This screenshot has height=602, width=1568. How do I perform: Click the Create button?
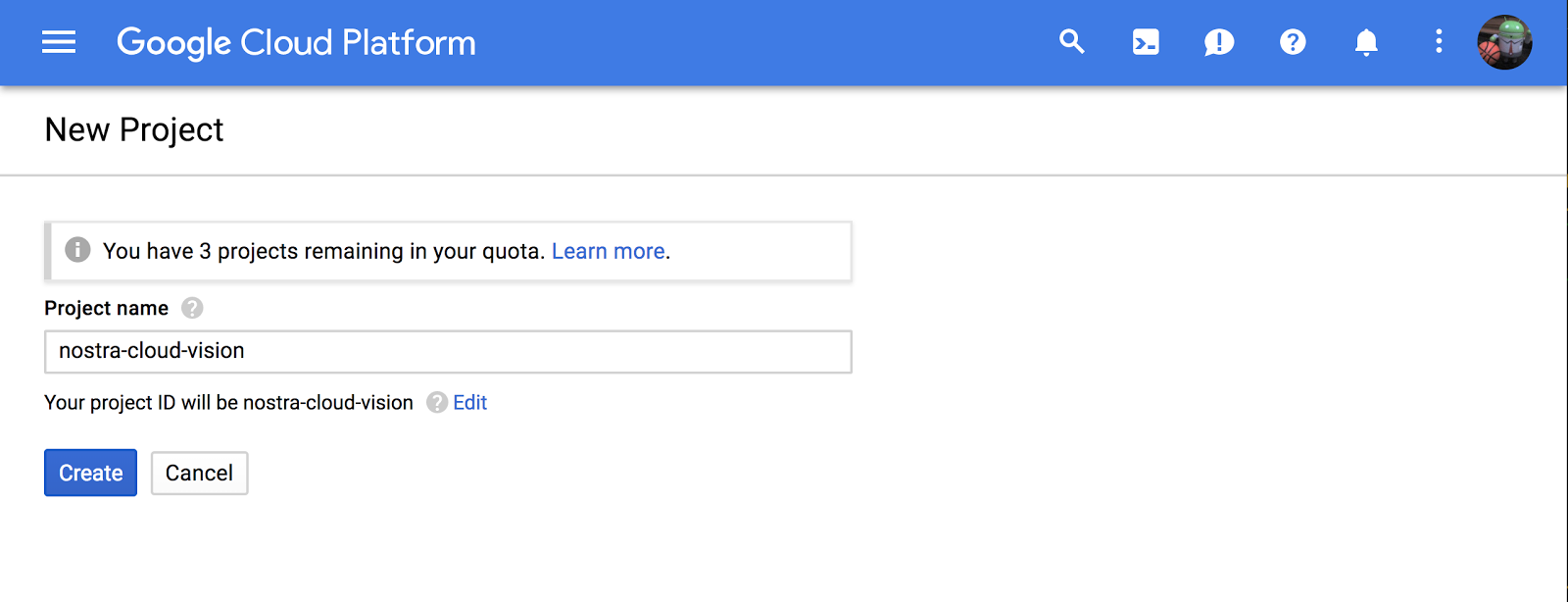coord(89,473)
